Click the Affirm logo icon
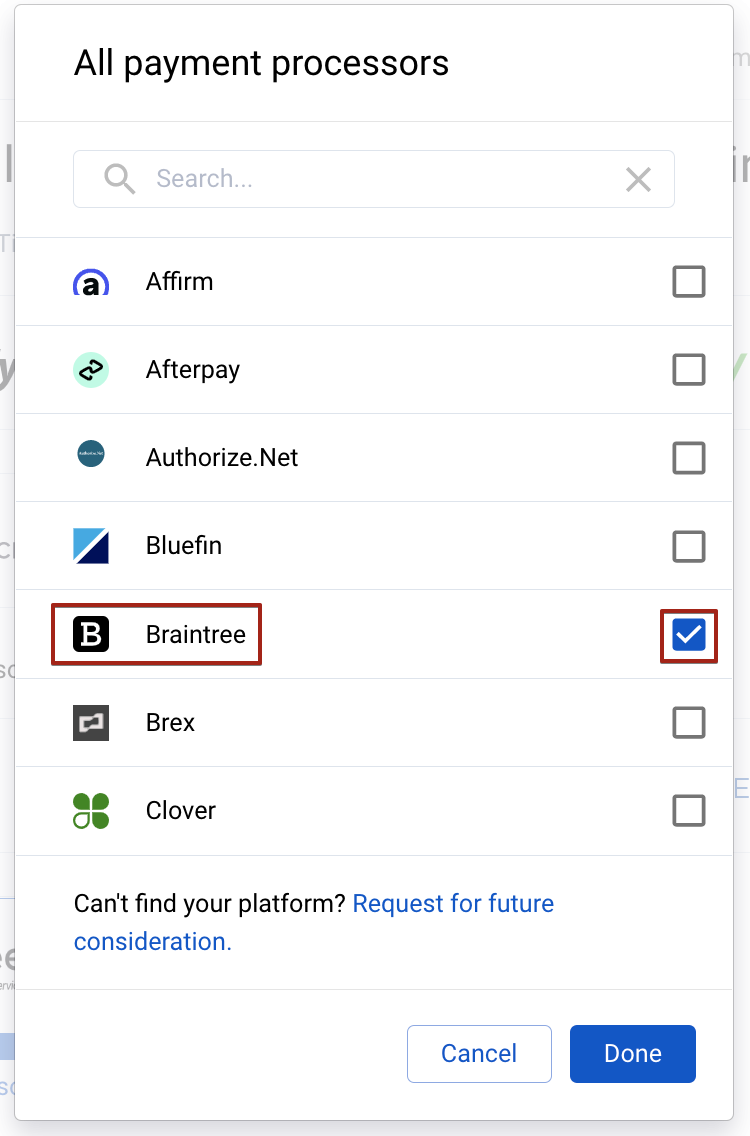Image resolution: width=750 pixels, height=1136 pixels. pos(90,281)
